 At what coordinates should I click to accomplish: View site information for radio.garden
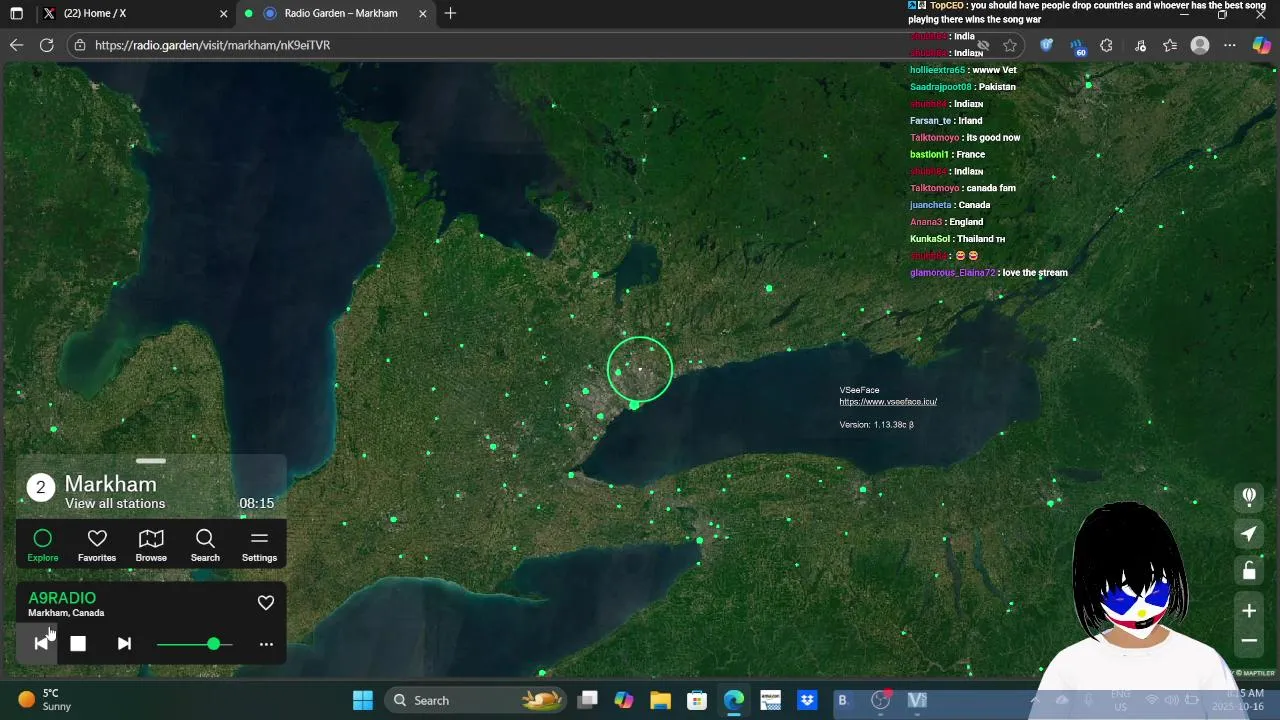pyautogui.click(x=80, y=45)
